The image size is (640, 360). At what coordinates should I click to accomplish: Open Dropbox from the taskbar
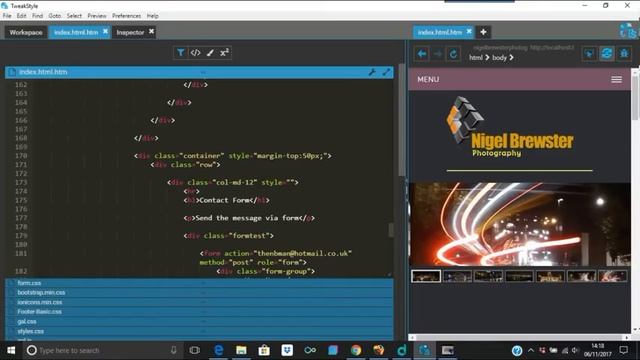coord(287,350)
